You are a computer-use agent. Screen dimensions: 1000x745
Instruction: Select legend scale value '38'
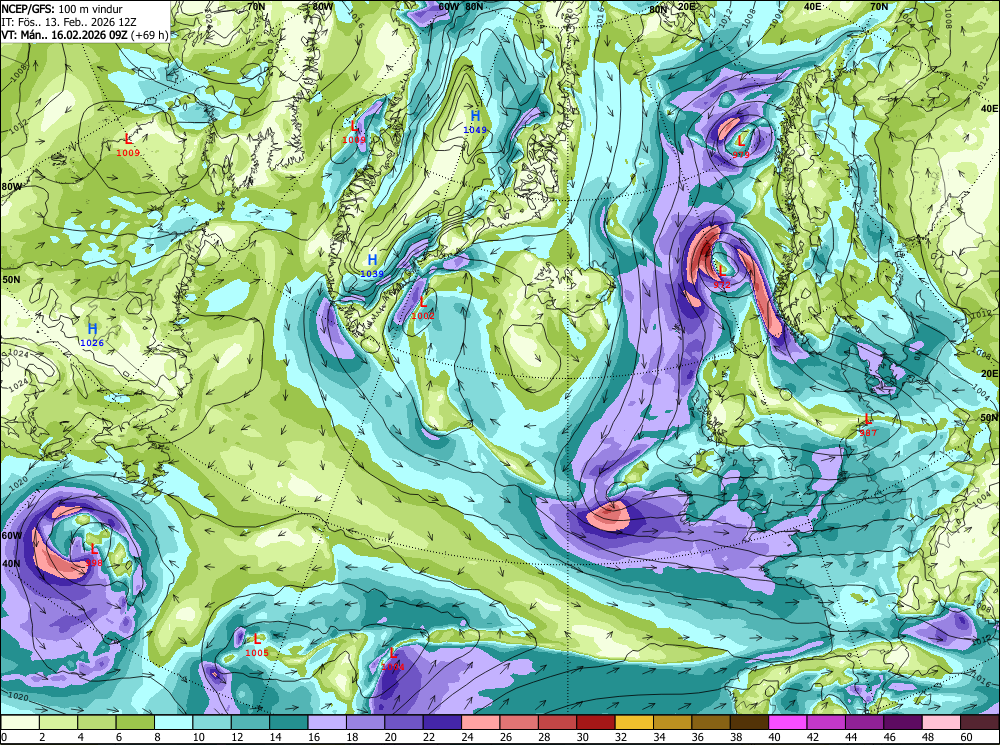tap(735, 737)
